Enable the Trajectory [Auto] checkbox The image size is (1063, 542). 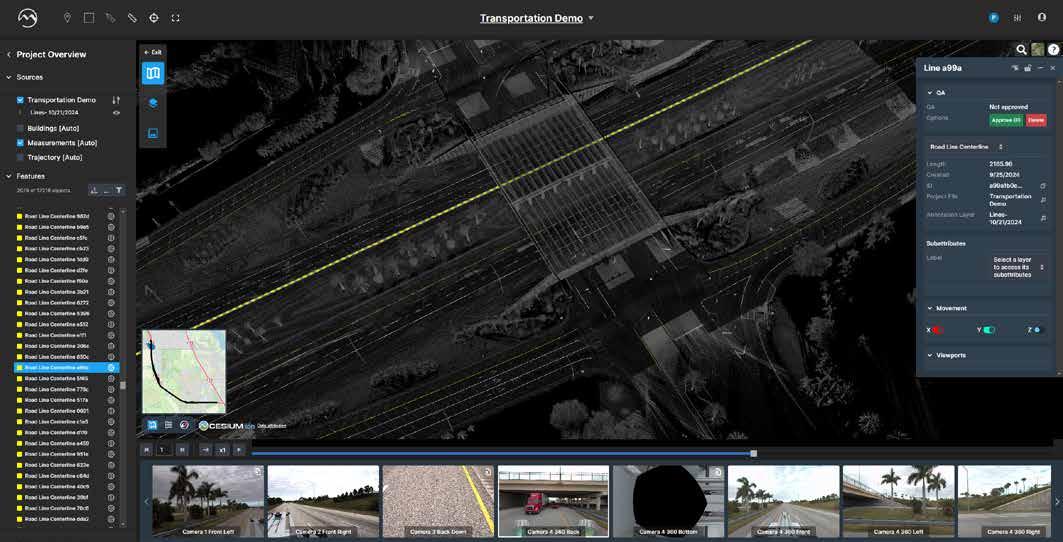pos(20,157)
